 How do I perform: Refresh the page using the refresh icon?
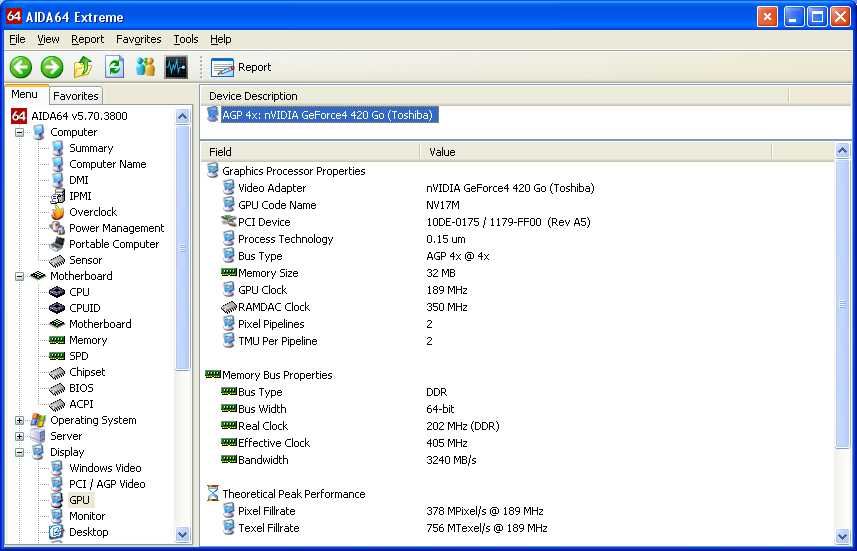coord(114,67)
